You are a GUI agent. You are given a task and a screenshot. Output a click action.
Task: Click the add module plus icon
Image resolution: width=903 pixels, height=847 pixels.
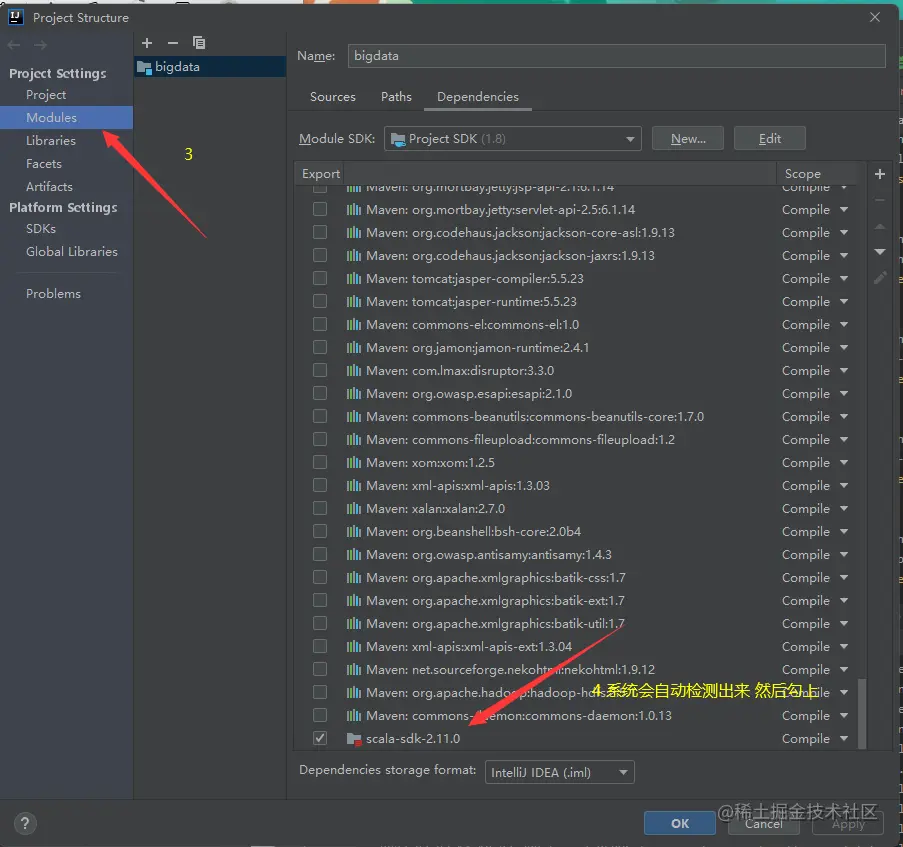coord(147,43)
